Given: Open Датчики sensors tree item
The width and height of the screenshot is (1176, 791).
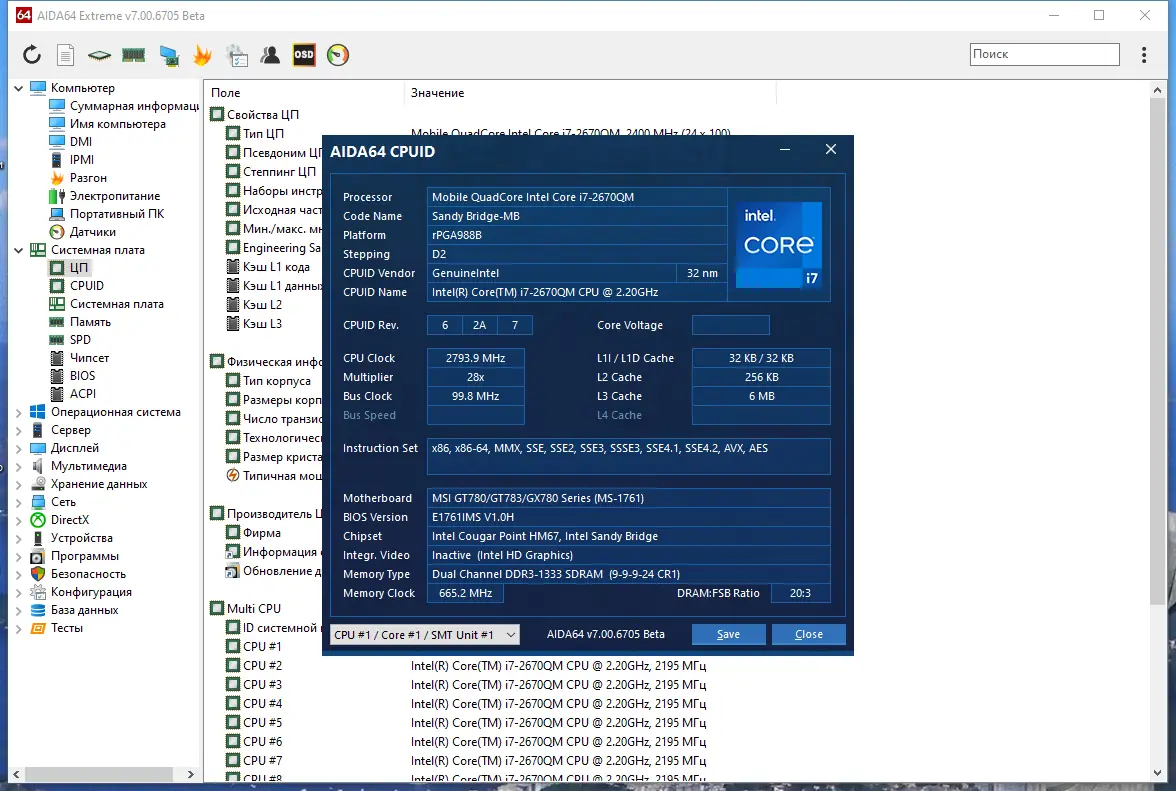Looking at the screenshot, I should point(82,232).
